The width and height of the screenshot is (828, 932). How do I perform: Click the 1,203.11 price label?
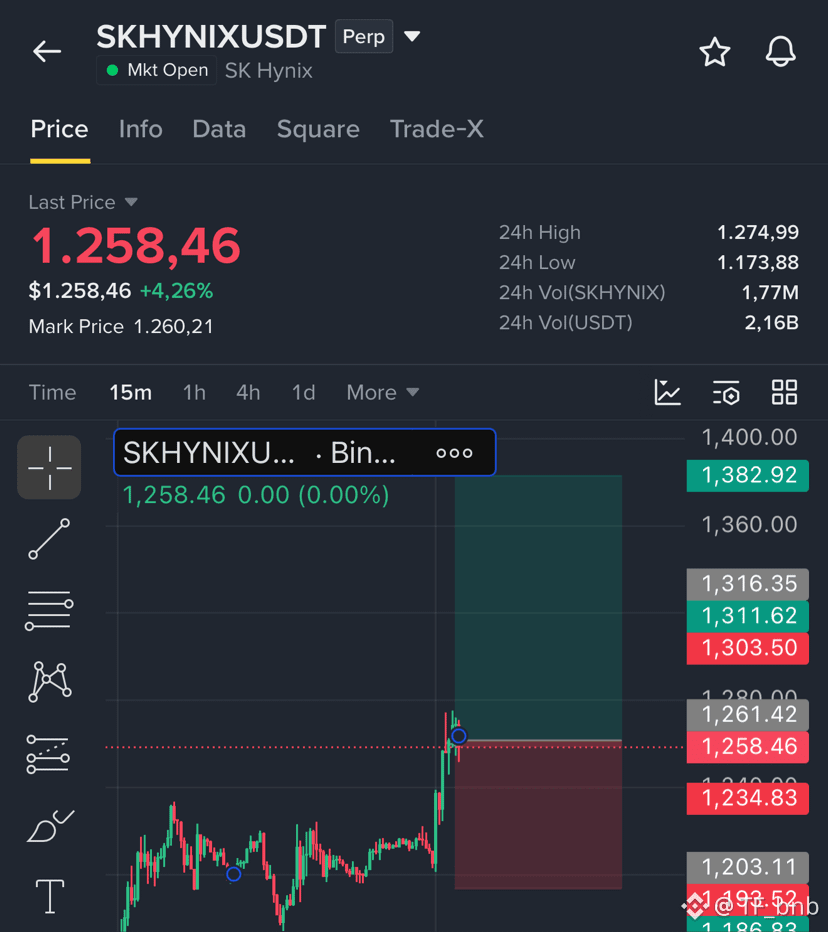pyautogui.click(x=748, y=868)
